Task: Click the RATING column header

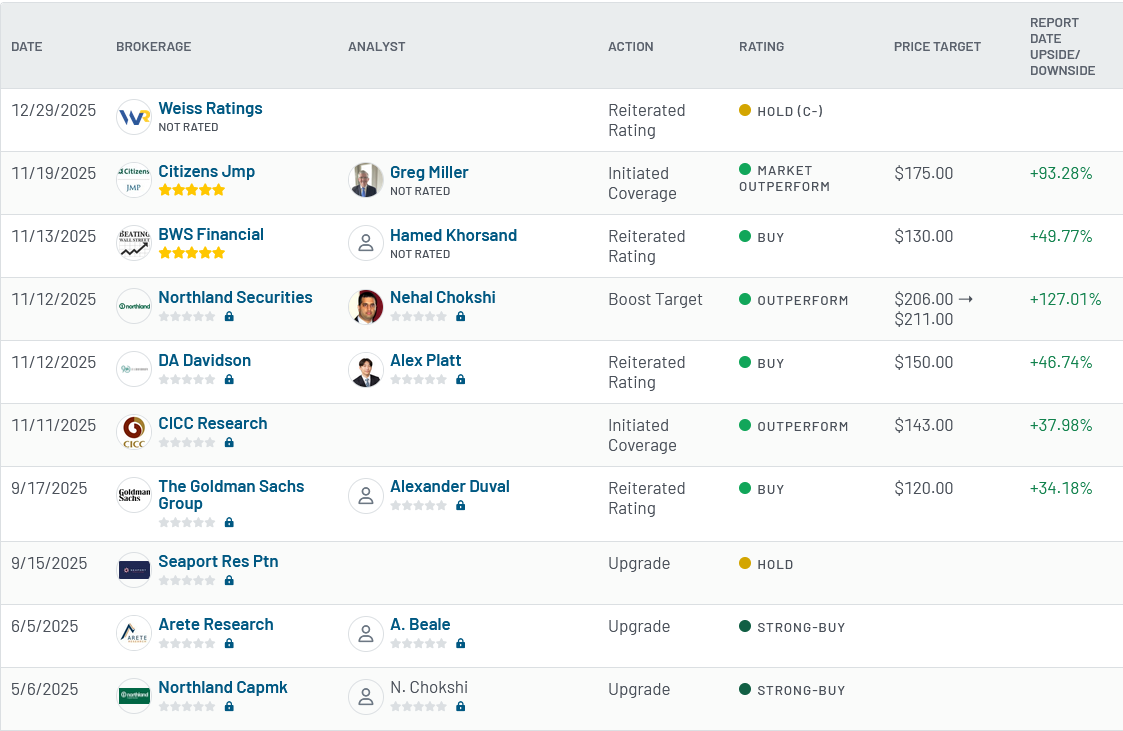Action: [x=761, y=47]
